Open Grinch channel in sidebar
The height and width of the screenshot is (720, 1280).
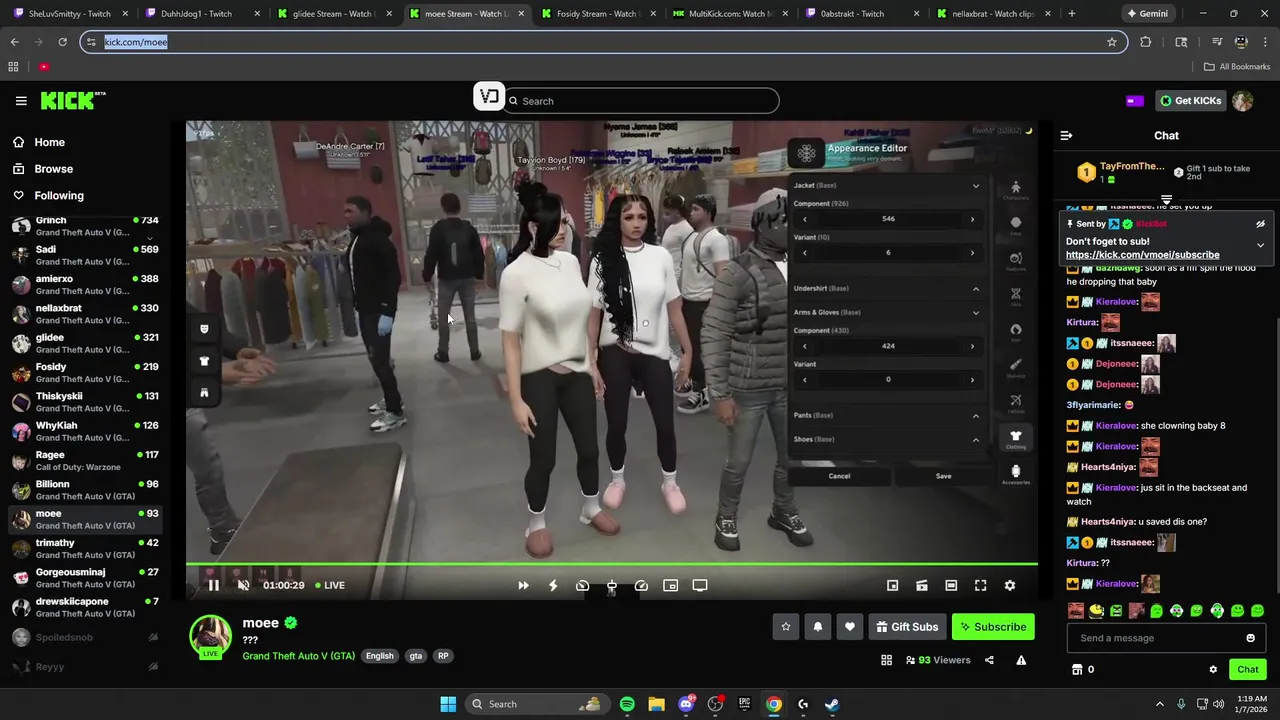pyautogui.click(x=85, y=226)
